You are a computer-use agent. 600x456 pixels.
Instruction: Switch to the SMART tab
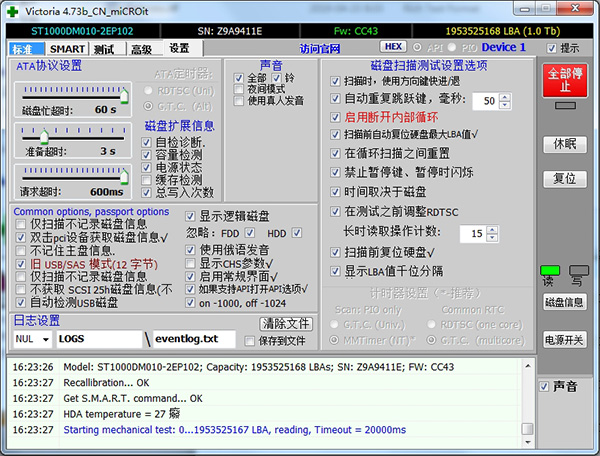67,49
